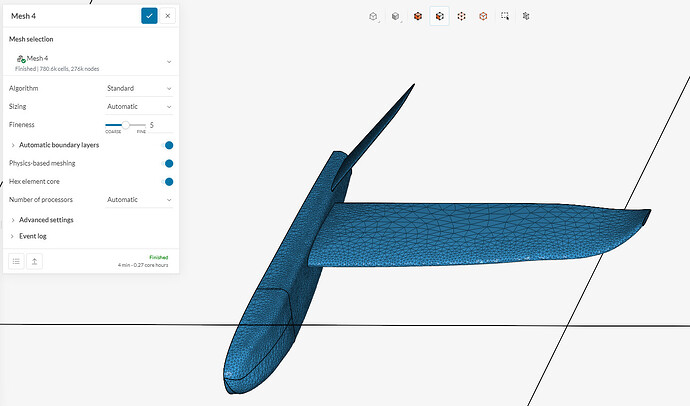Click the Mesh 4 panel title

(23, 16)
